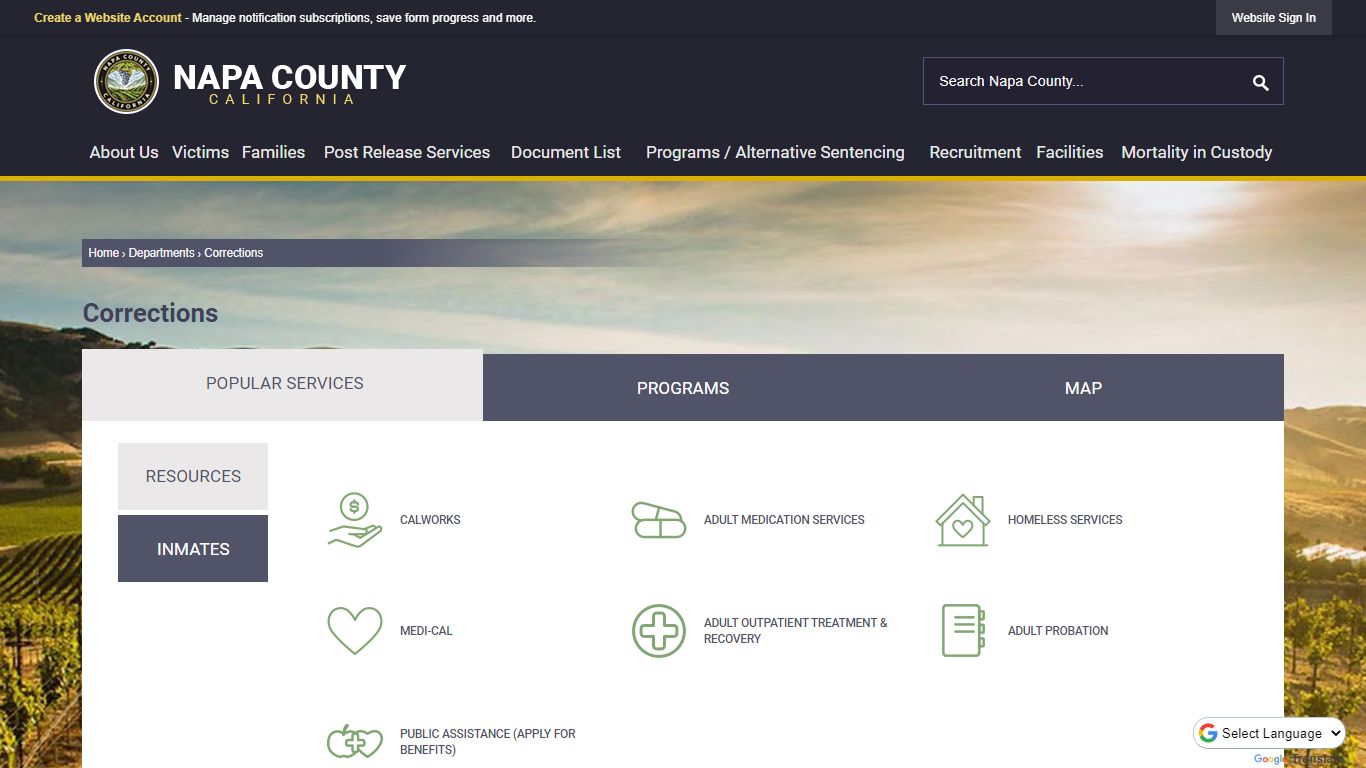This screenshot has width=1366, height=768.
Task: Click the Medi-Cal heart icon
Action: (355, 631)
